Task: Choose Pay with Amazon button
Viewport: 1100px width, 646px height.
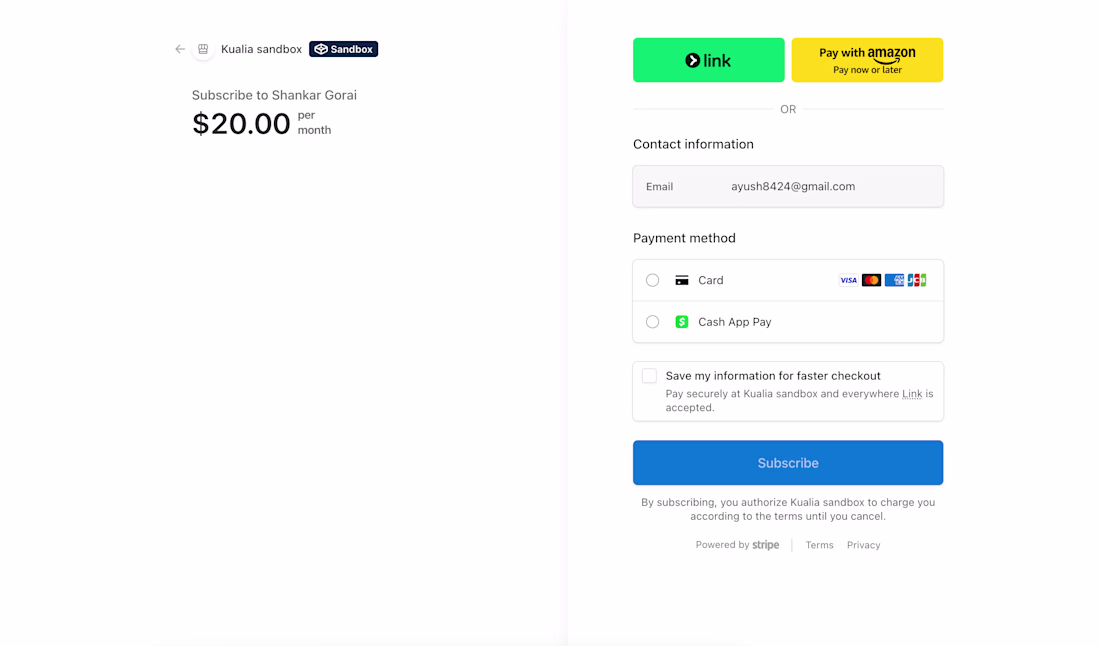Action: pyautogui.click(x=867, y=60)
